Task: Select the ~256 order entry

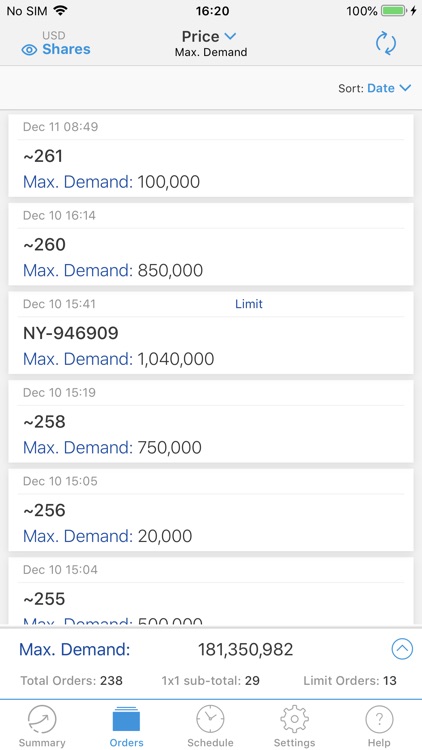Action: (x=211, y=509)
